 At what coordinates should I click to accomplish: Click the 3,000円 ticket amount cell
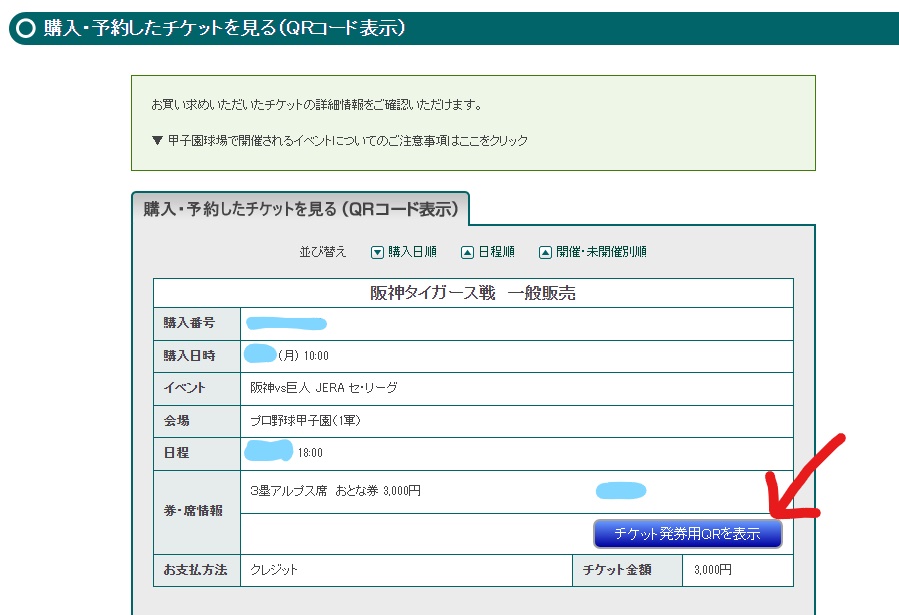(738, 570)
